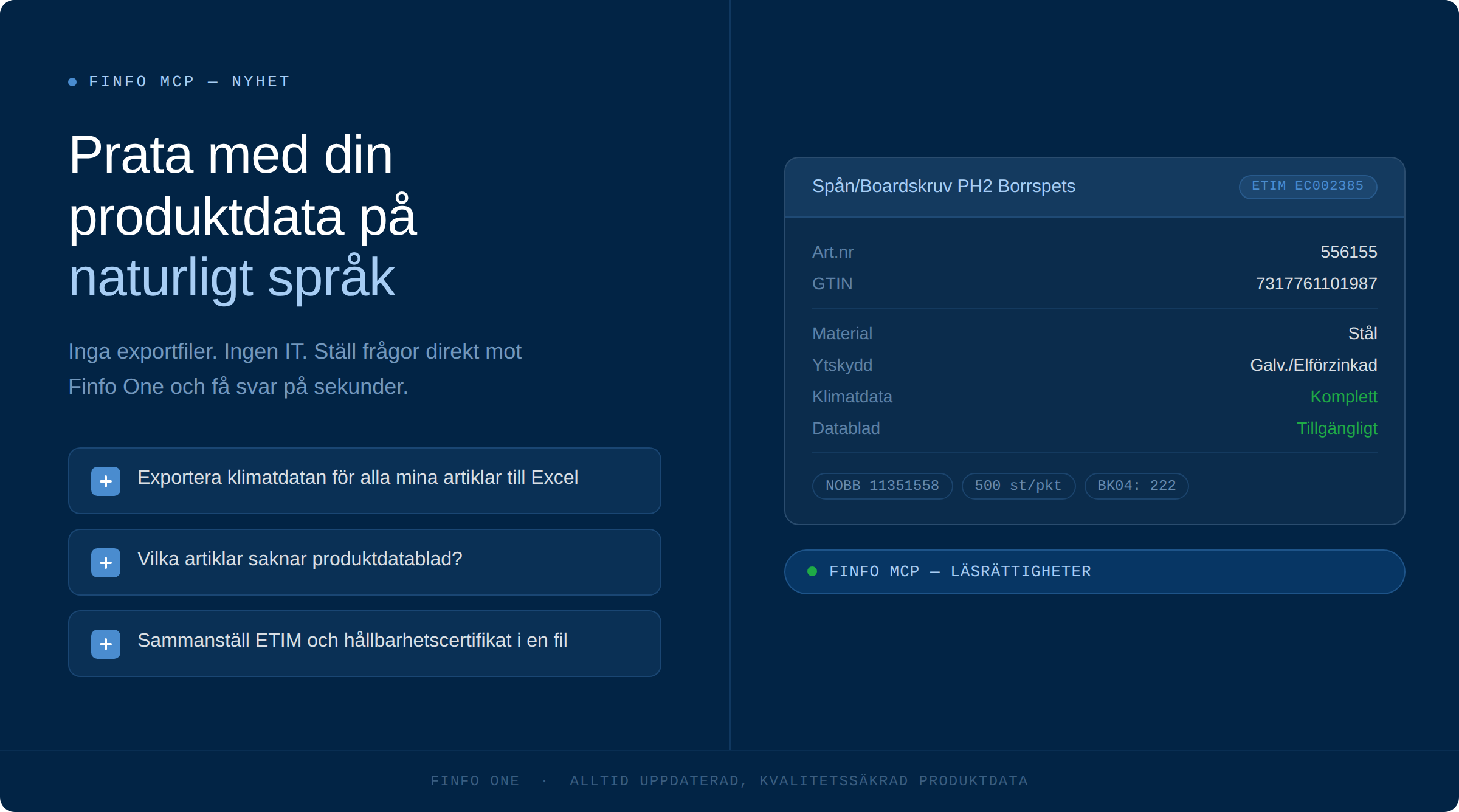
Task: Click plus icon beside Sammanställ ETIM prompt
Action: [x=106, y=644]
